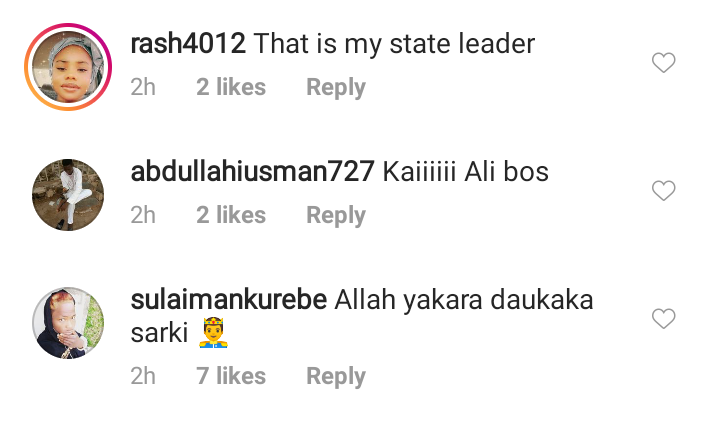This screenshot has width=720, height=429.
Task: Open rash4012's story from the ringed avatar
Action: (x=68, y=67)
